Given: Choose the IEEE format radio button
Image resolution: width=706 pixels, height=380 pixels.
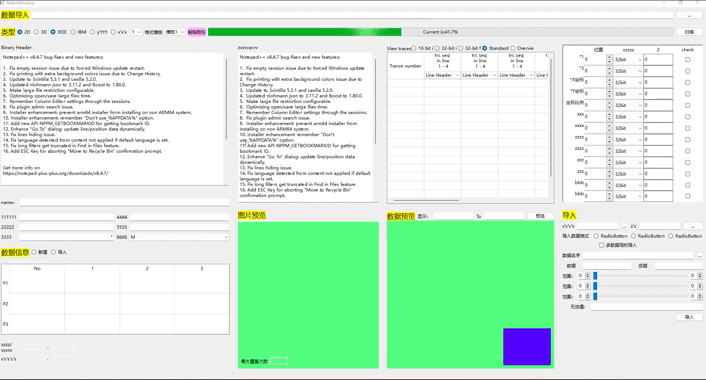Looking at the screenshot, I should (x=53, y=32).
